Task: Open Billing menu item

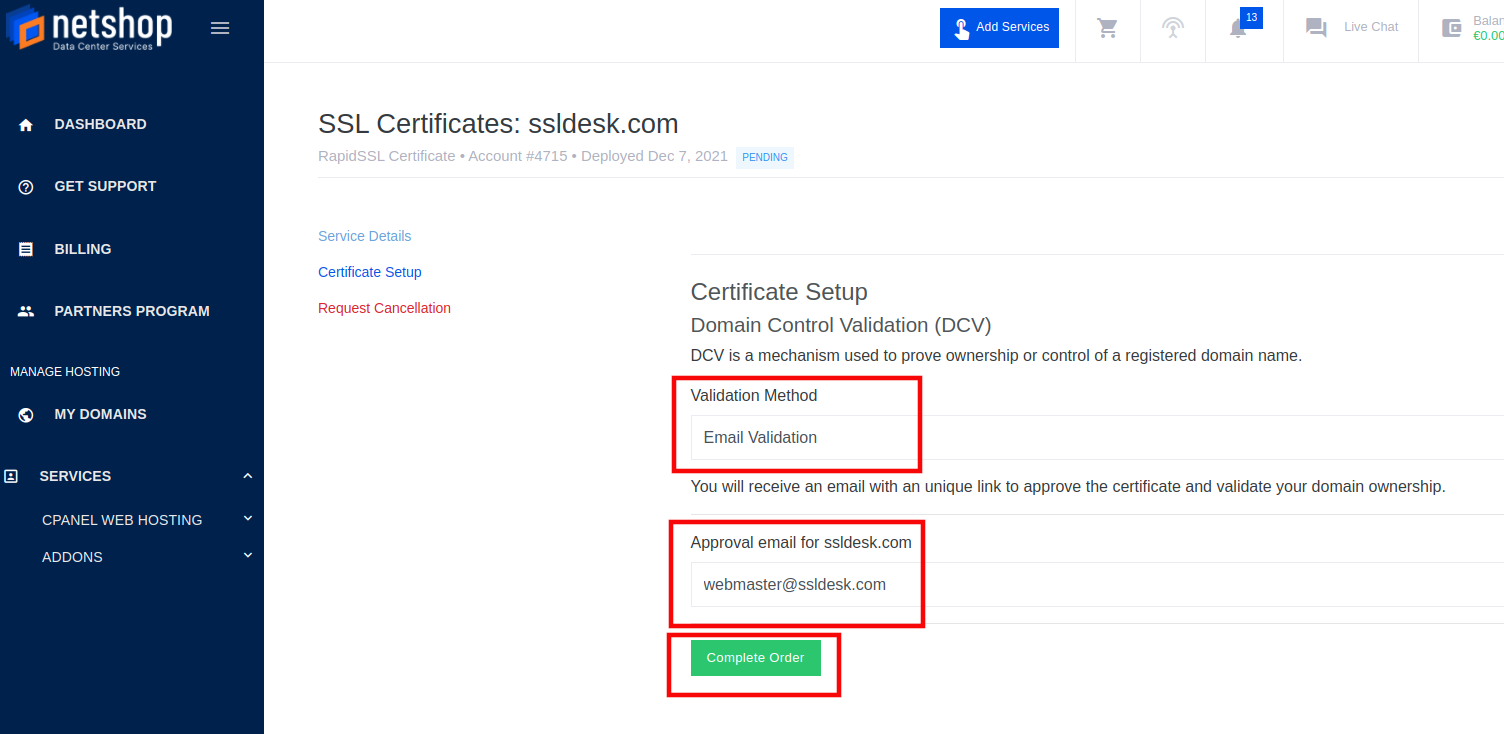Action: pyautogui.click(x=83, y=249)
